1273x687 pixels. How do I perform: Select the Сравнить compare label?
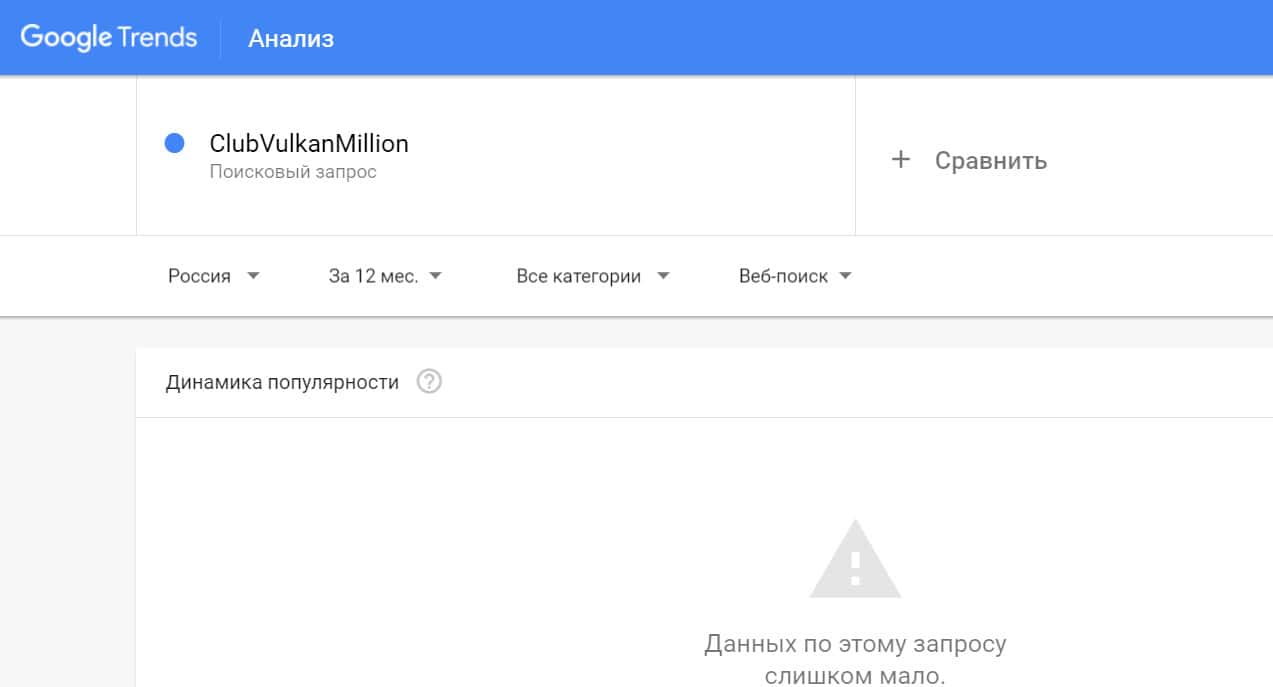[x=991, y=160]
